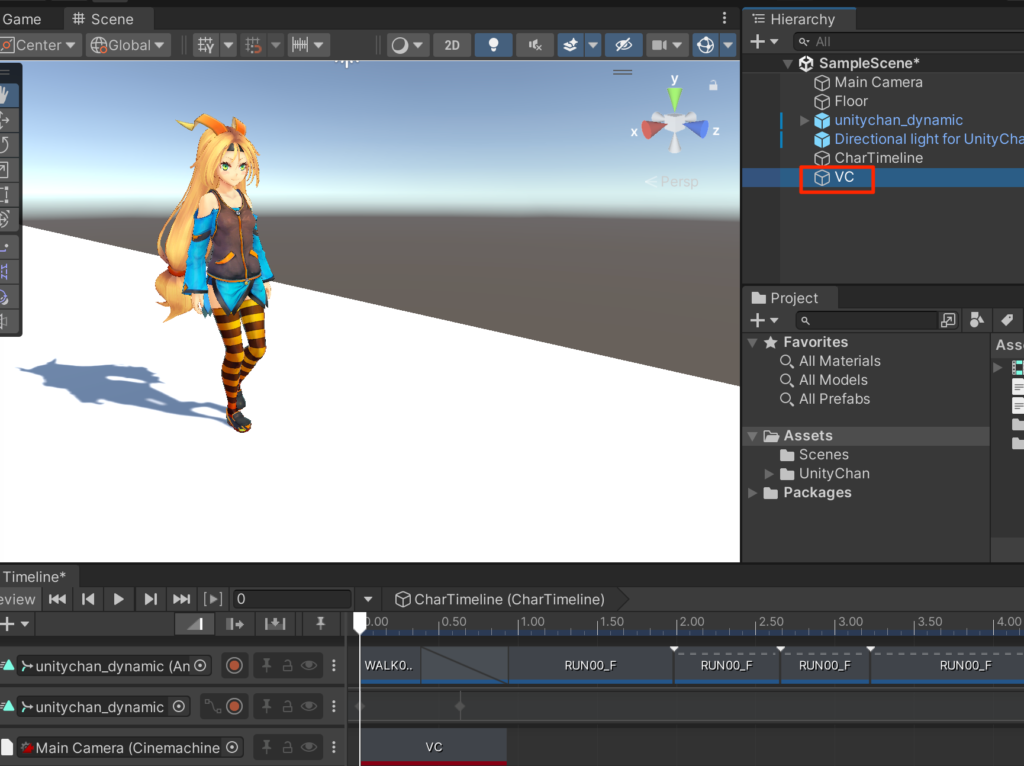Toggle record on second unitychan_dynamic track
This screenshot has width=1024, height=766.
coord(234,706)
